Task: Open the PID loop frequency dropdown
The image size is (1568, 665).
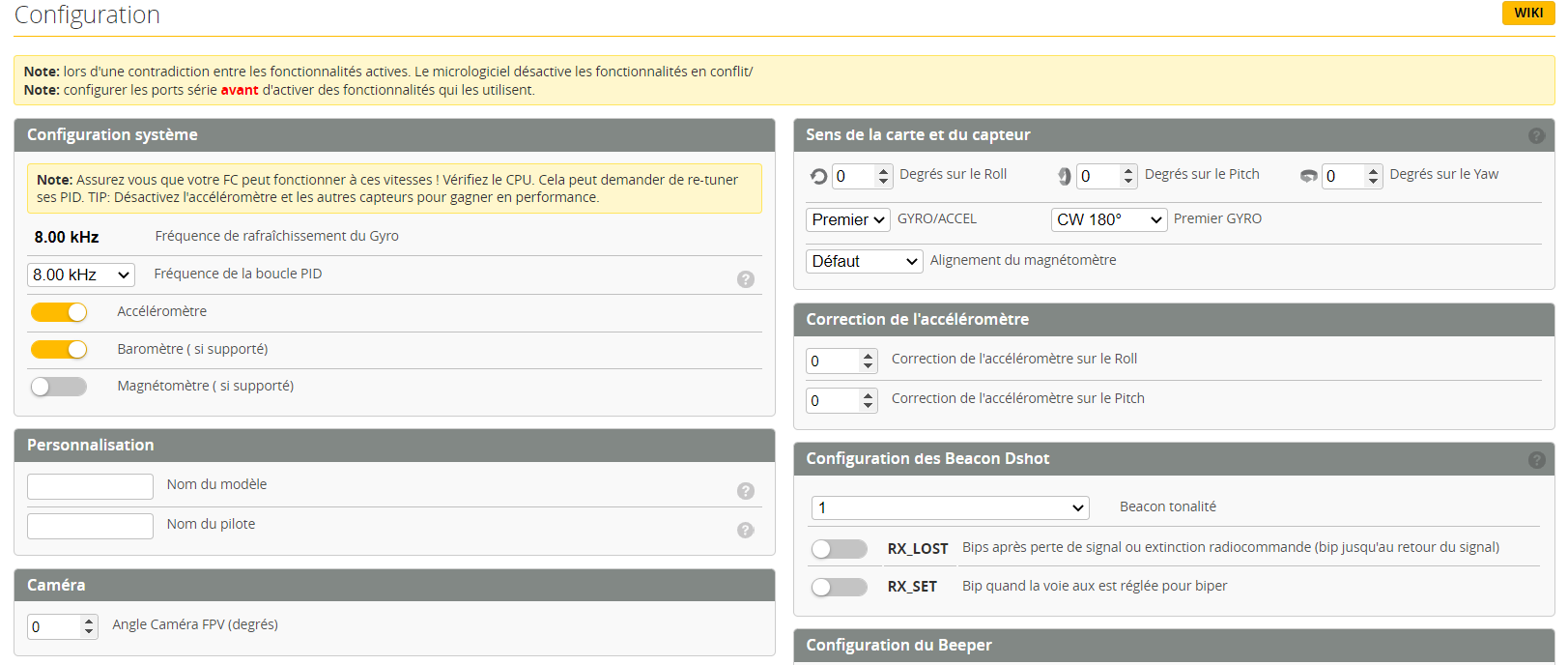Action: [x=81, y=275]
